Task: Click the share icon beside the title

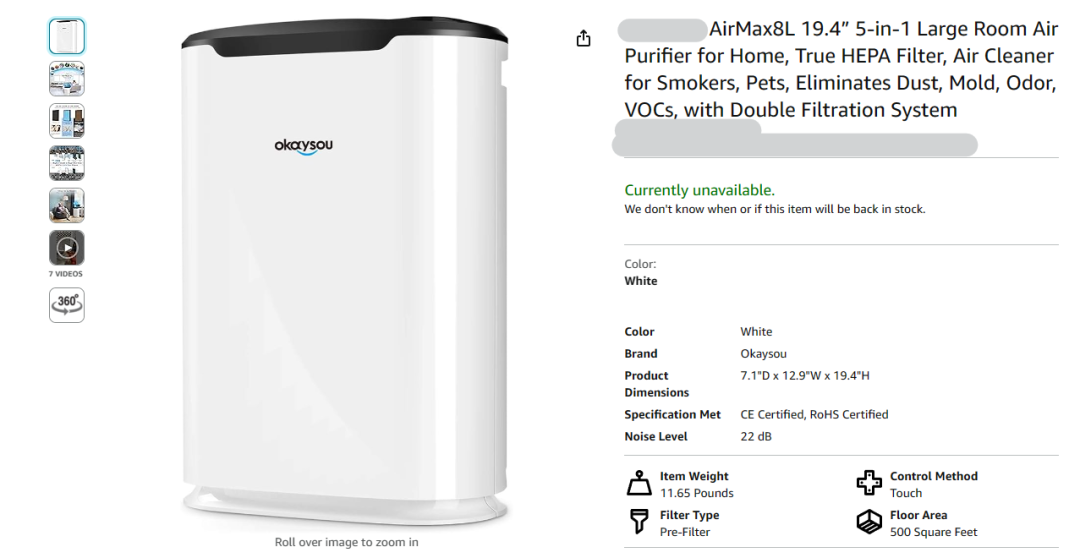Action: click(x=583, y=39)
